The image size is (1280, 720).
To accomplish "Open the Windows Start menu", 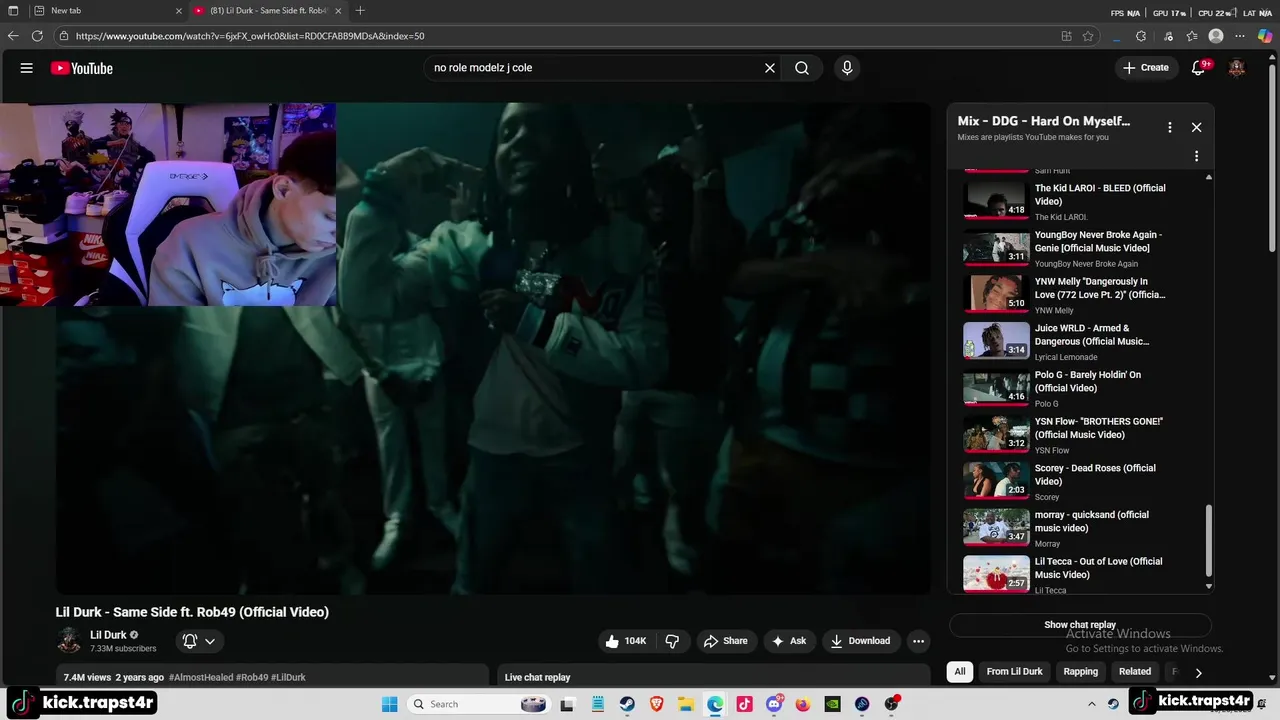I will tap(389, 704).
